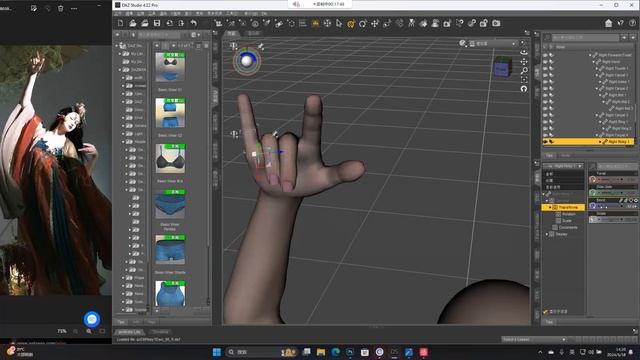Select the Basic Wear 01 thumbnail
Image resolution: width=640 pixels, height=360 pixels.
(x=170, y=67)
